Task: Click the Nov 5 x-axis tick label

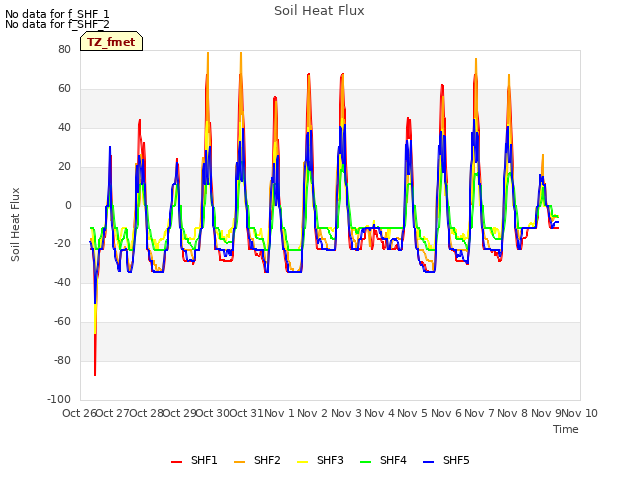Action: (413, 413)
